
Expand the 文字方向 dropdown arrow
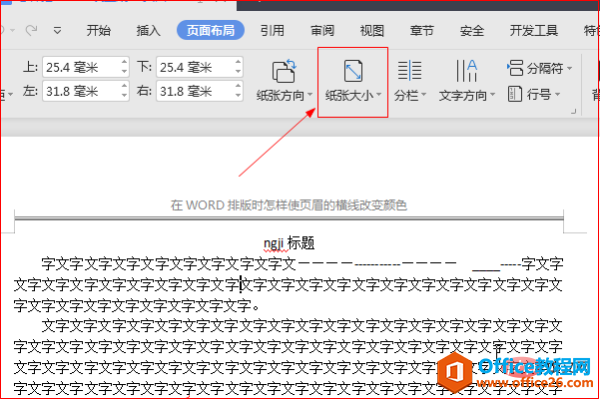point(492,97)
